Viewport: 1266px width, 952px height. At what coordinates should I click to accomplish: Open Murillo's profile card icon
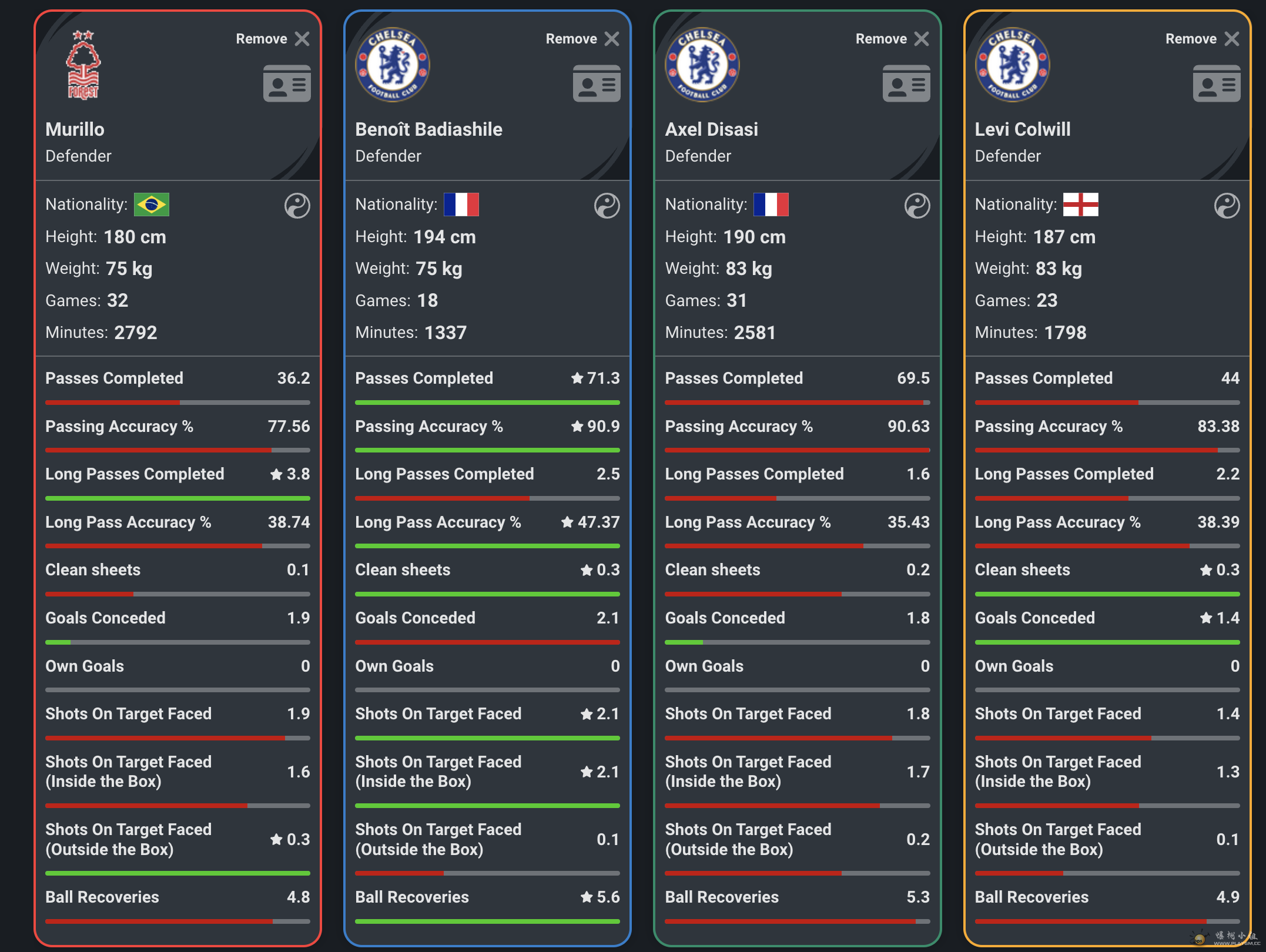point(287,84)
